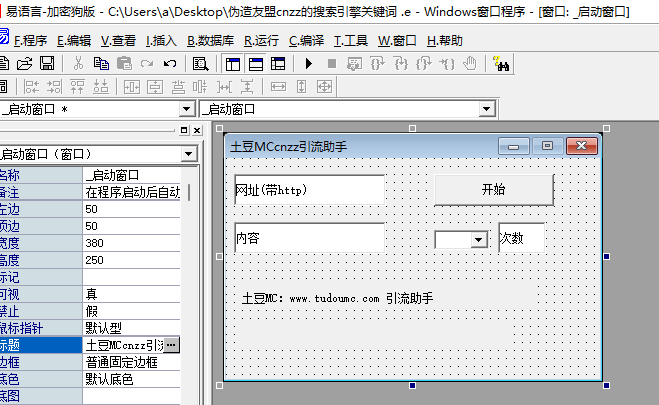Click the align right edges icon
The width and height of the screenshot is (659, 405).
point(54,87)
